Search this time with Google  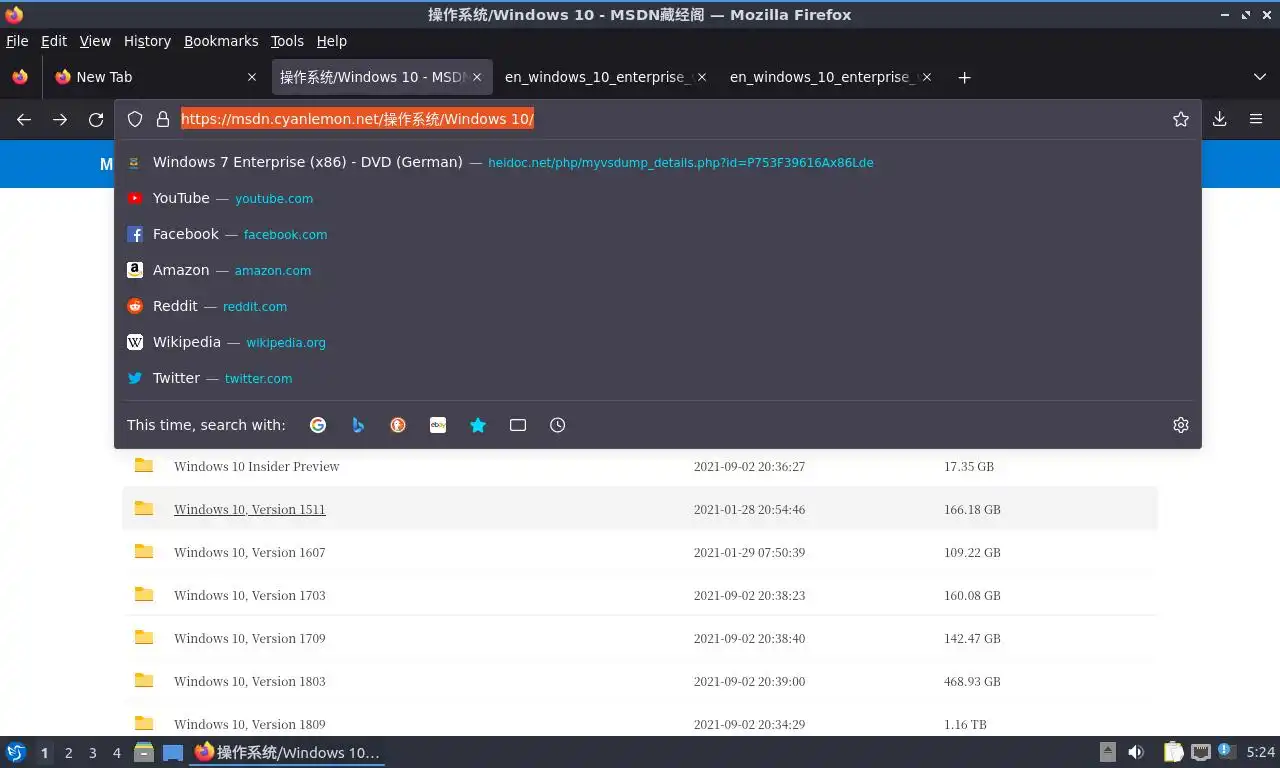pyautogui.click(x=318, y=425)
